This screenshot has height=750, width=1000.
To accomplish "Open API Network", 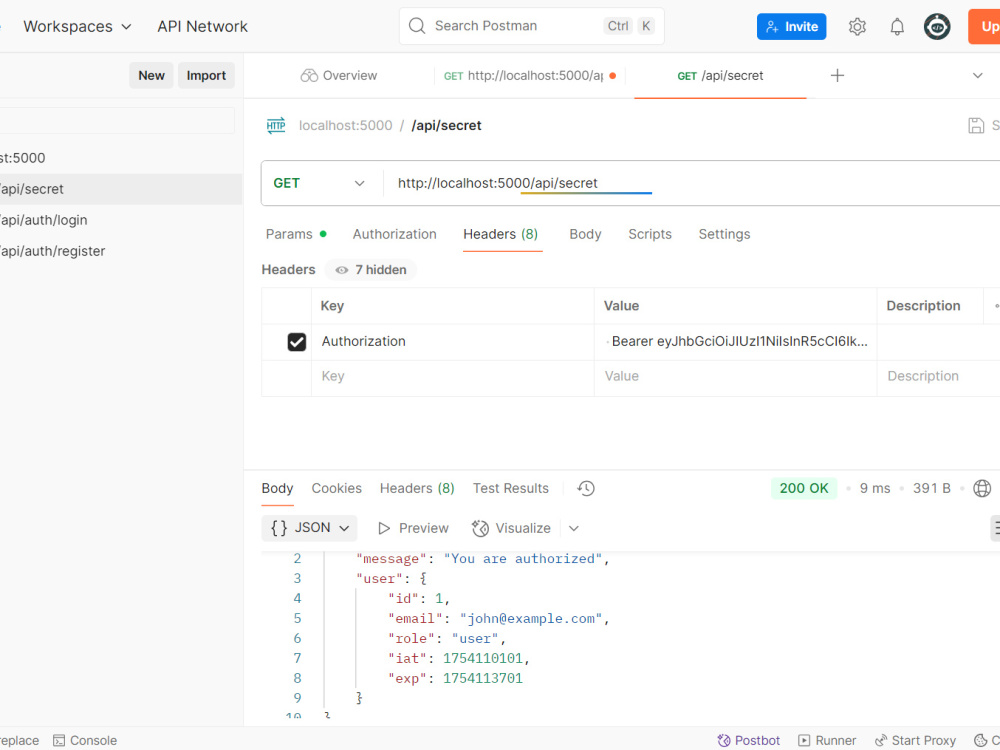I will coord(202,26).
